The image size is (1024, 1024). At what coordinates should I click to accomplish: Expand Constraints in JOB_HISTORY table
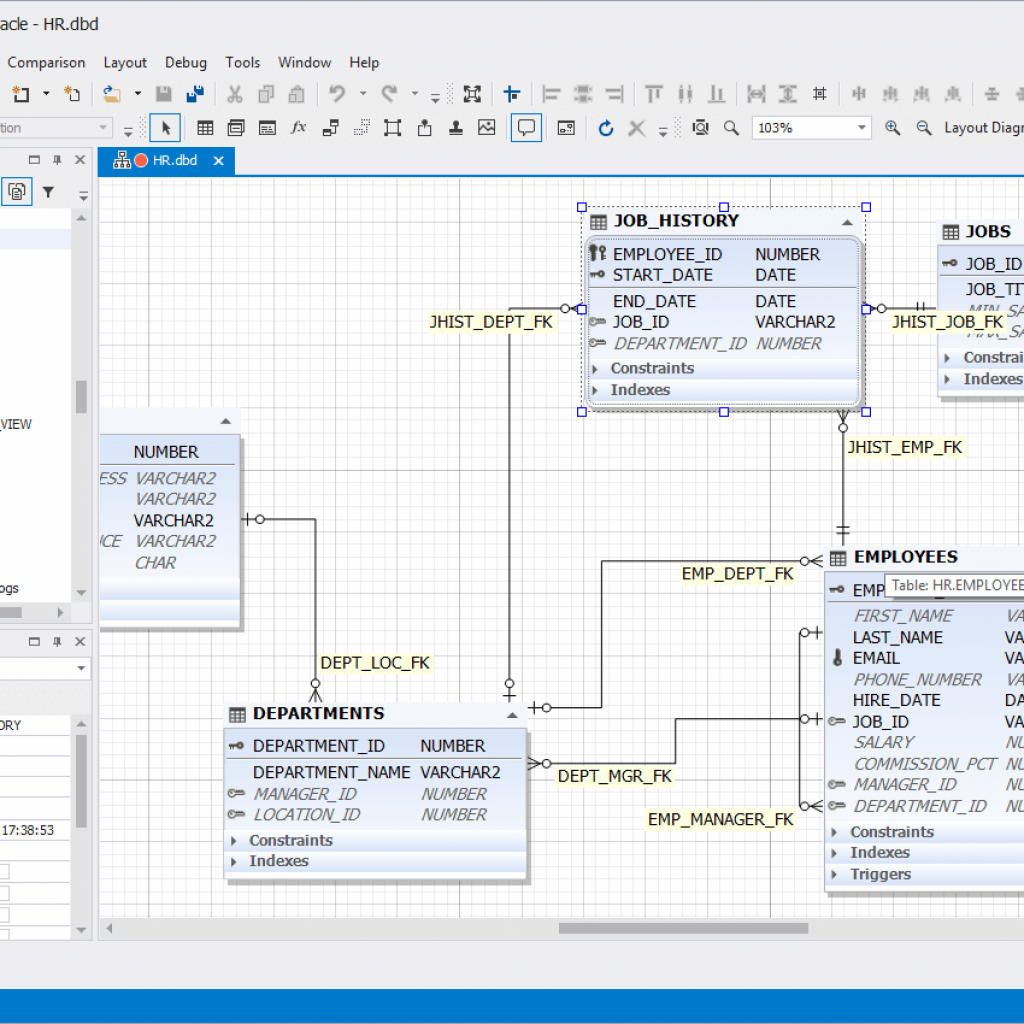pyautogui.click(x=595, y=369)
